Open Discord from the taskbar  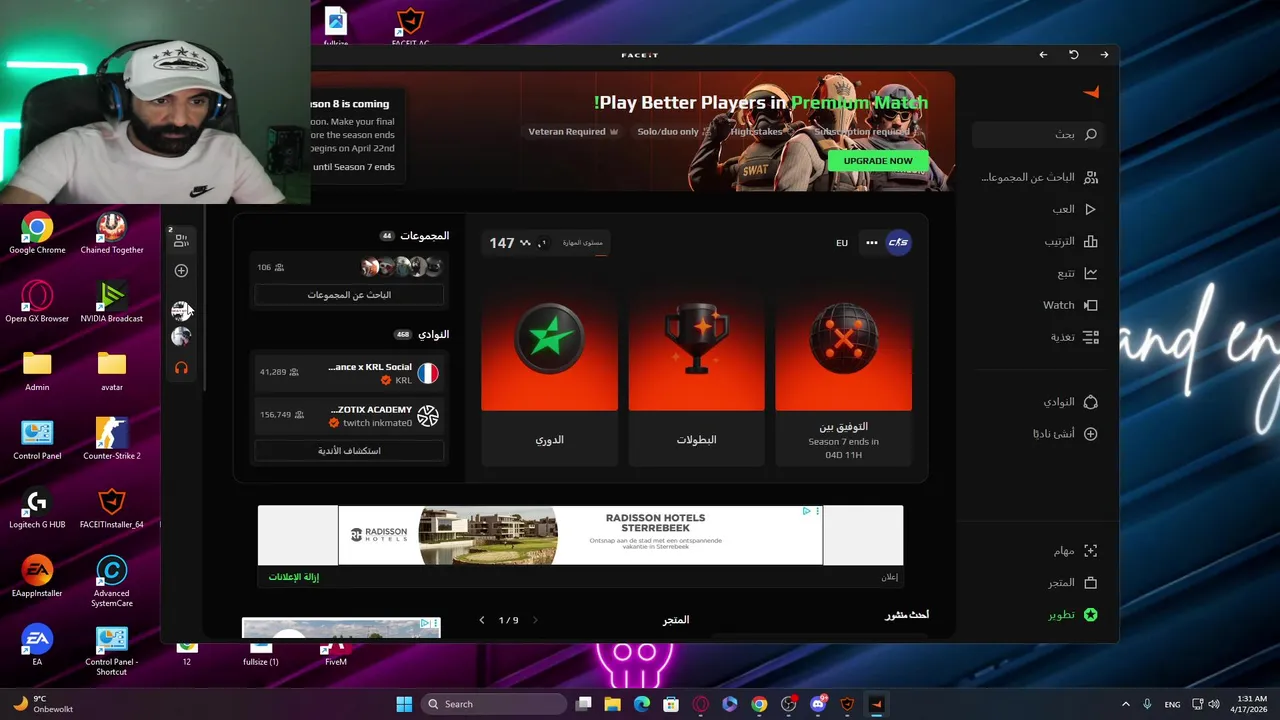[x=818, y=704]
